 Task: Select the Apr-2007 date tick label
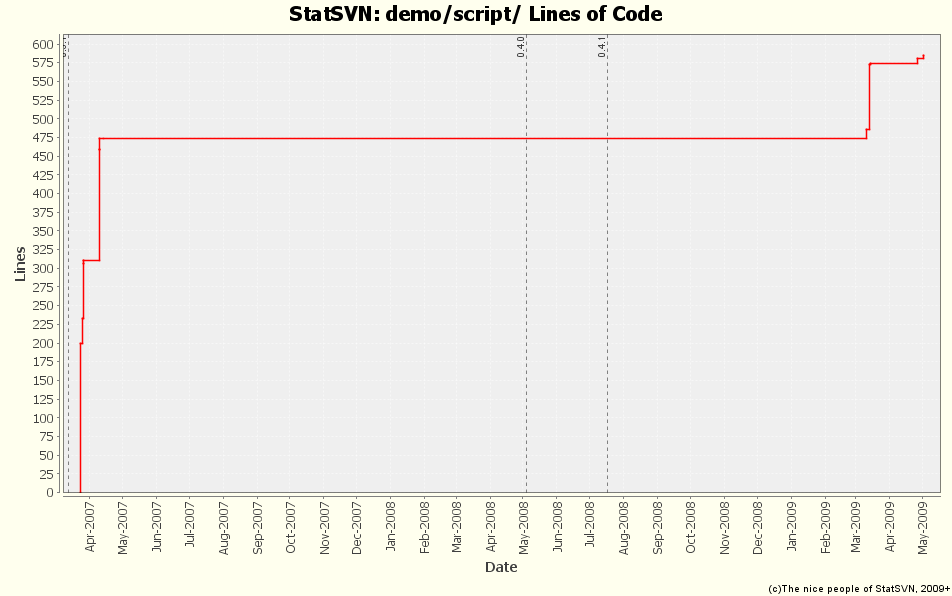(90, 526)
